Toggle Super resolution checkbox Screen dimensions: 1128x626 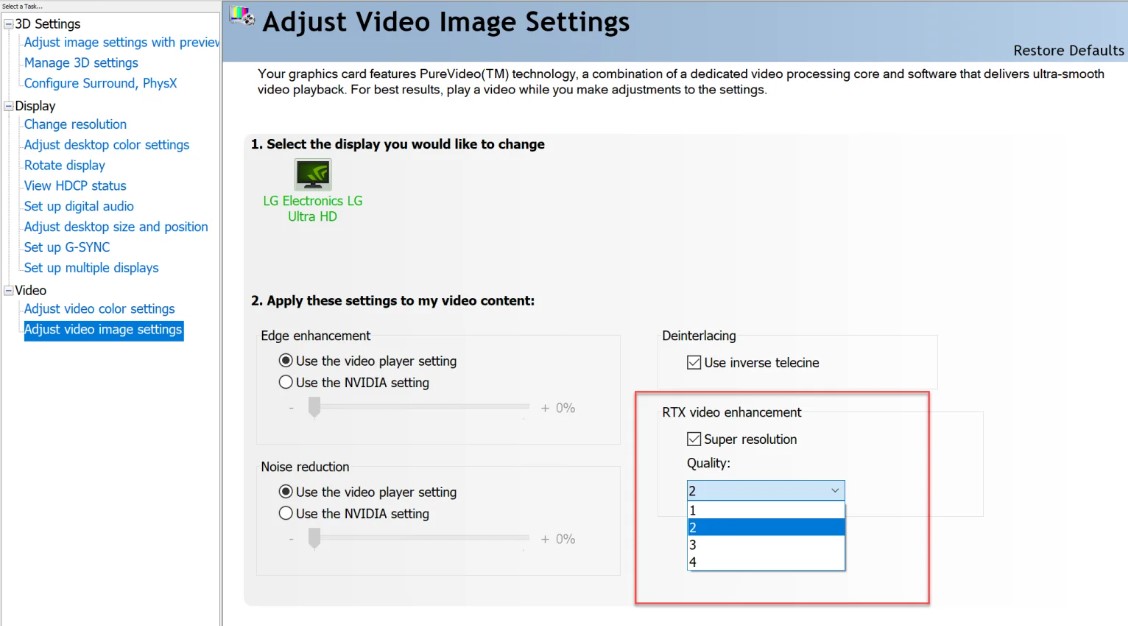pyautogui.click(x=694, y=439)
